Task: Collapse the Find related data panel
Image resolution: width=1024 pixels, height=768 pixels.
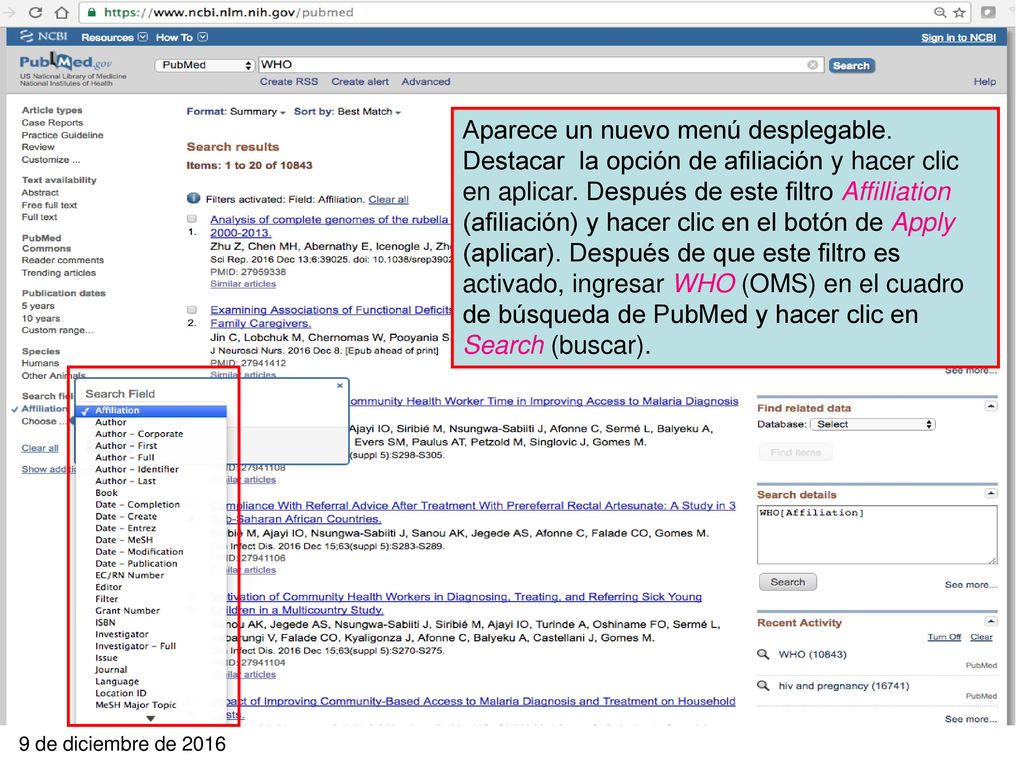Action: point(991,406)
